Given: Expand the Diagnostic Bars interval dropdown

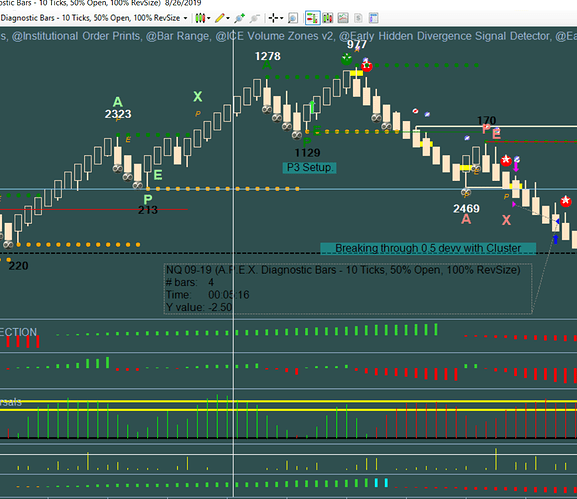Looking at the screenshot, I should (185, 18).
